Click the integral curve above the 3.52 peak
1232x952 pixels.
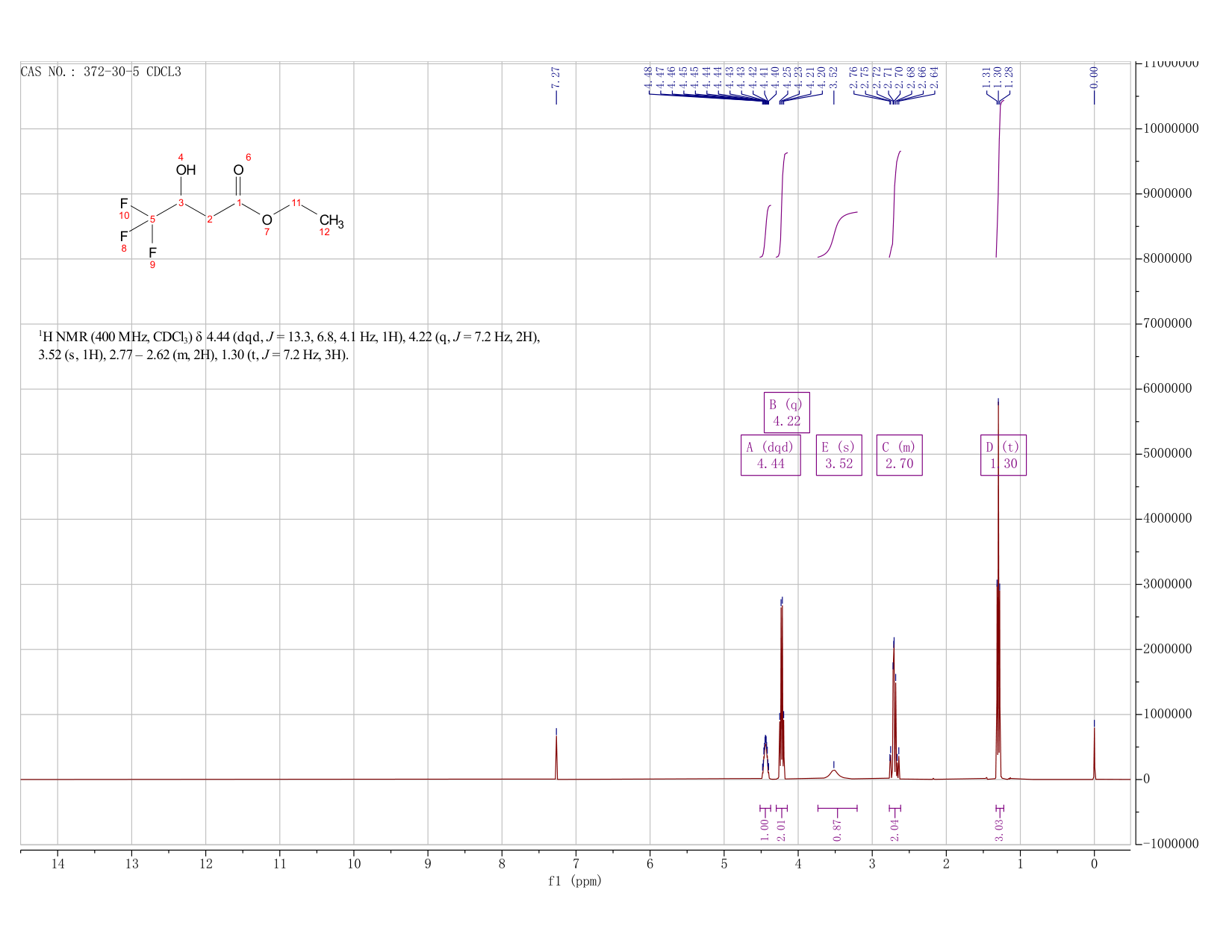tap(837, 232)
